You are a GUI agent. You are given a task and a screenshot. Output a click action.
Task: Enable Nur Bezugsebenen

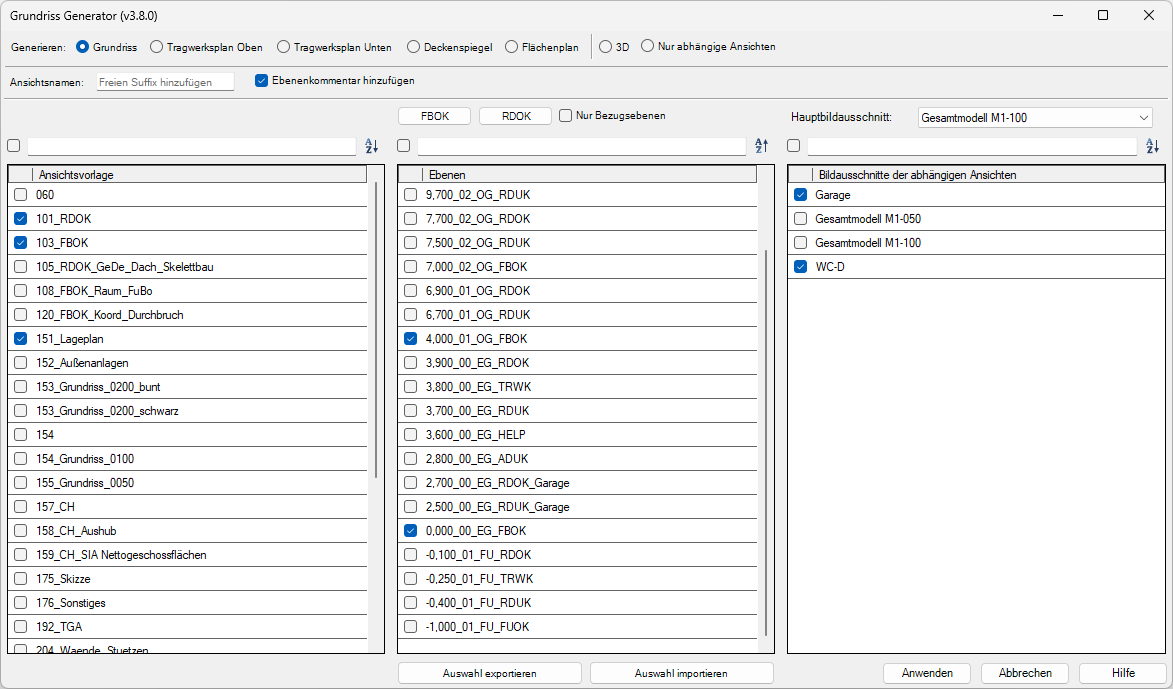pyautogui.click(x=567, y=115)
